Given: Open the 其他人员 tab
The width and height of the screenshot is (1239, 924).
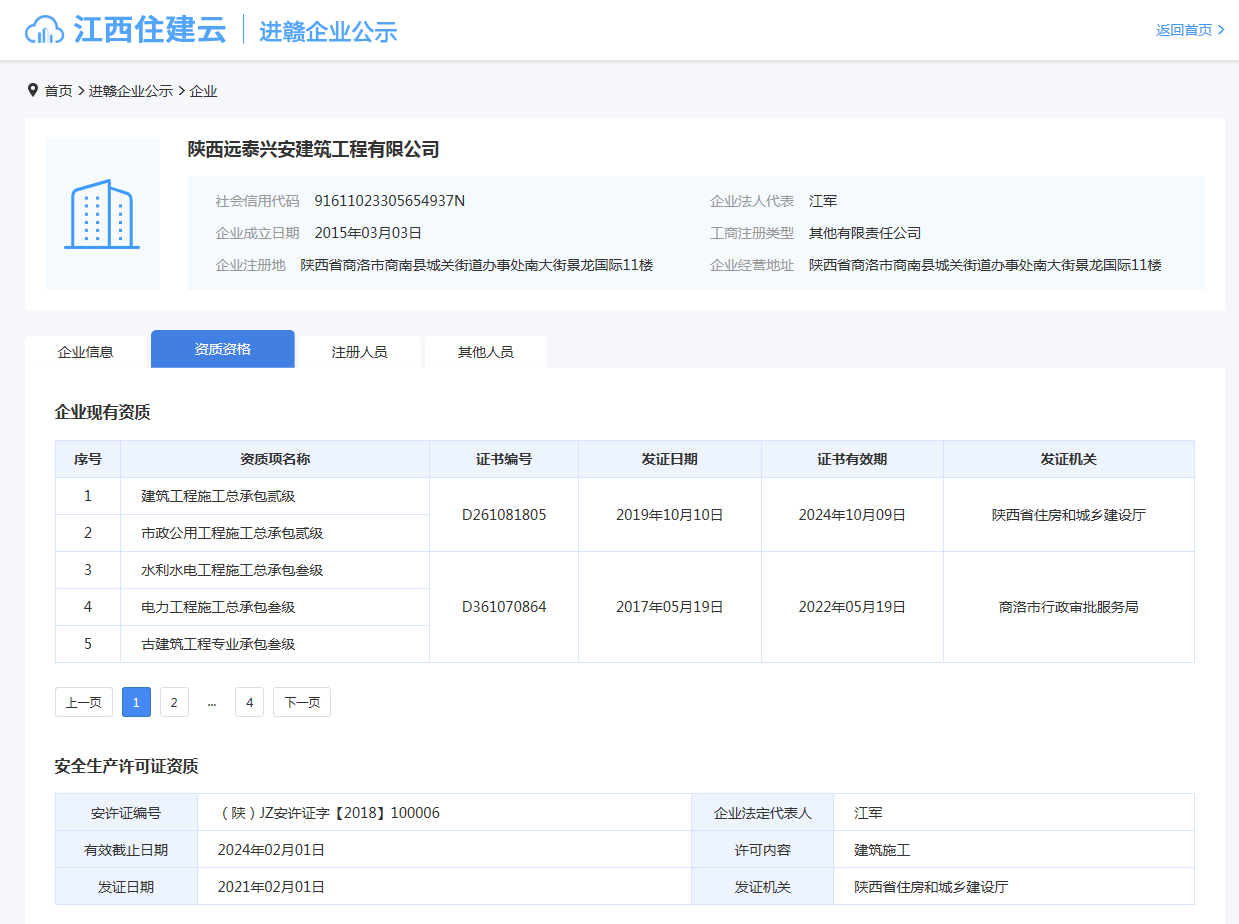Looking at the screenshot, I should pyautogui.click(x=486, y=351).
